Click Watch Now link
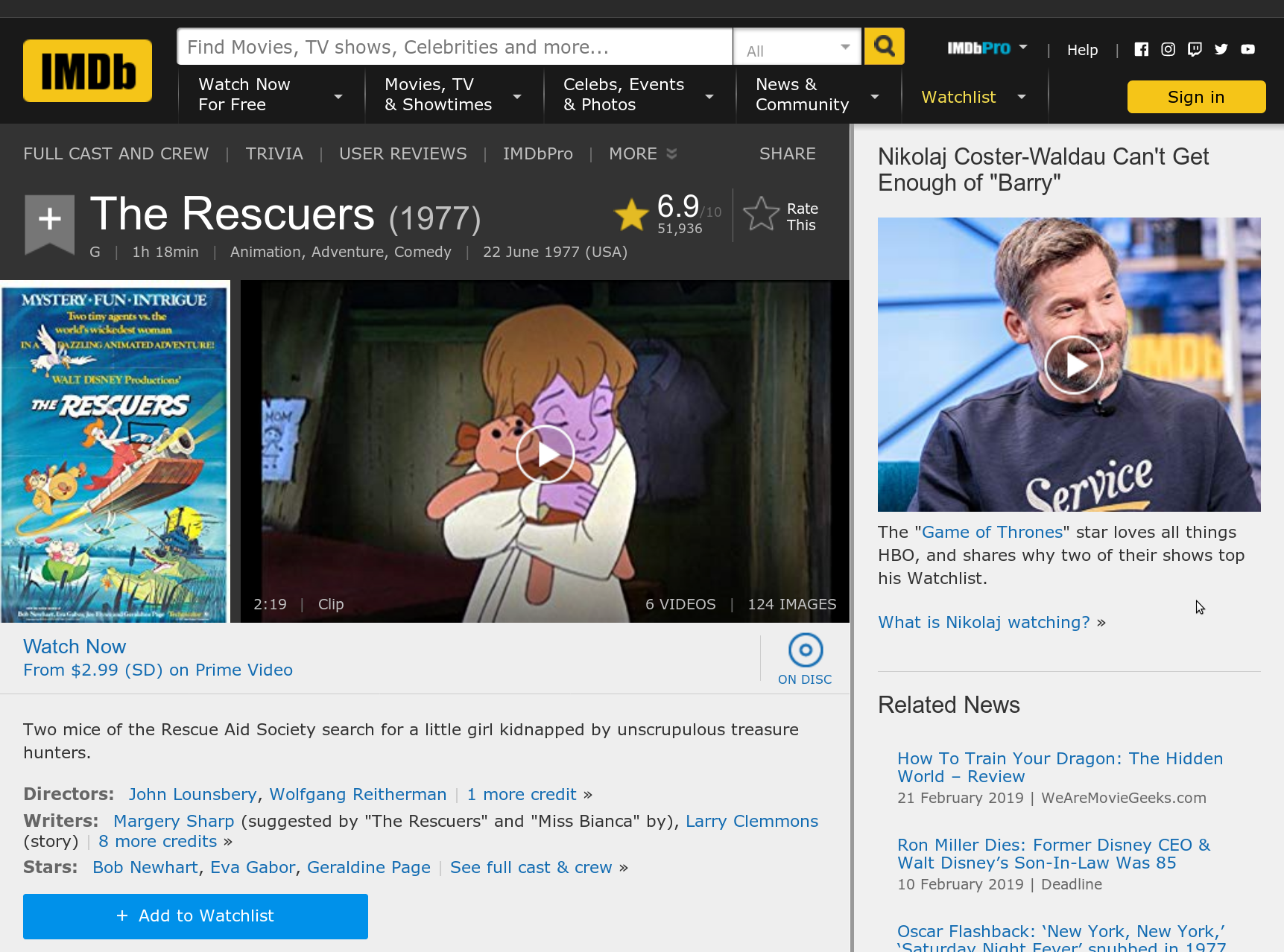The height and width of the screenshot is (952, 1284). 75,647
